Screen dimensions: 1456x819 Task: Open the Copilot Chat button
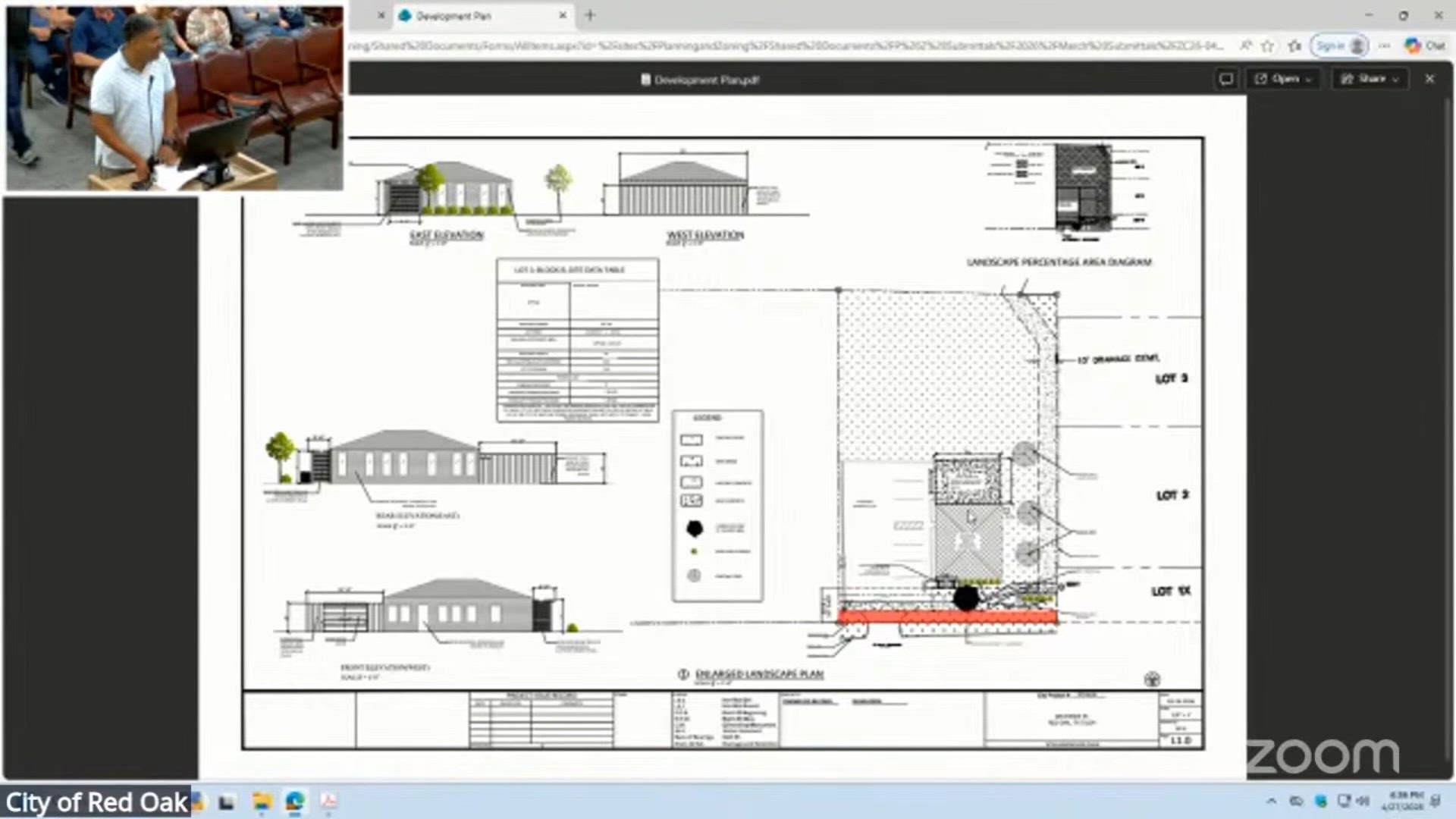[1425, 45]
